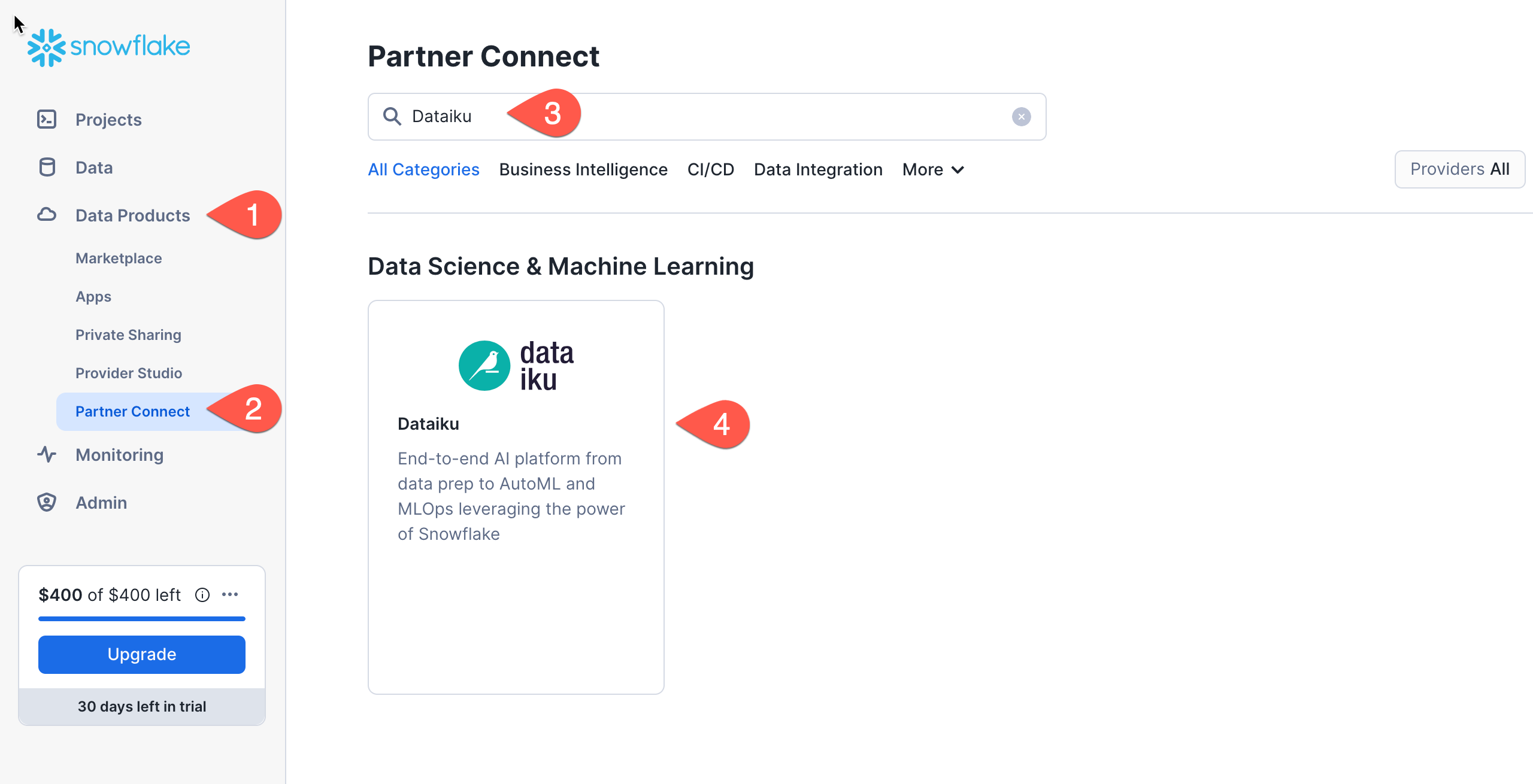Open the Dataiku partner card

516,497
